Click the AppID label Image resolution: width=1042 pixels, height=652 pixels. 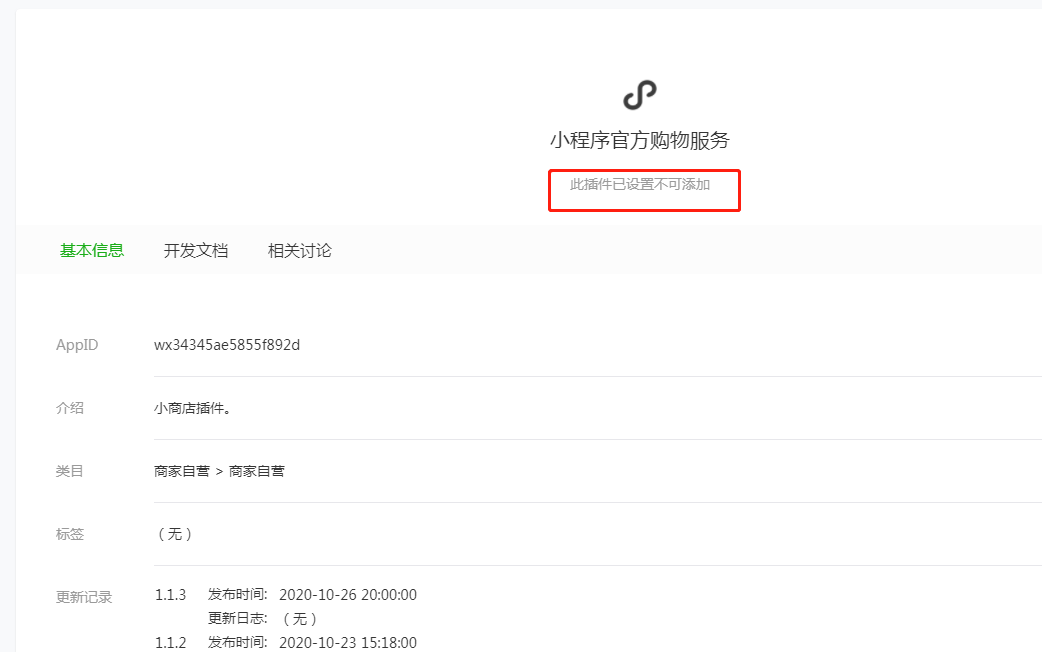(77, 345)
